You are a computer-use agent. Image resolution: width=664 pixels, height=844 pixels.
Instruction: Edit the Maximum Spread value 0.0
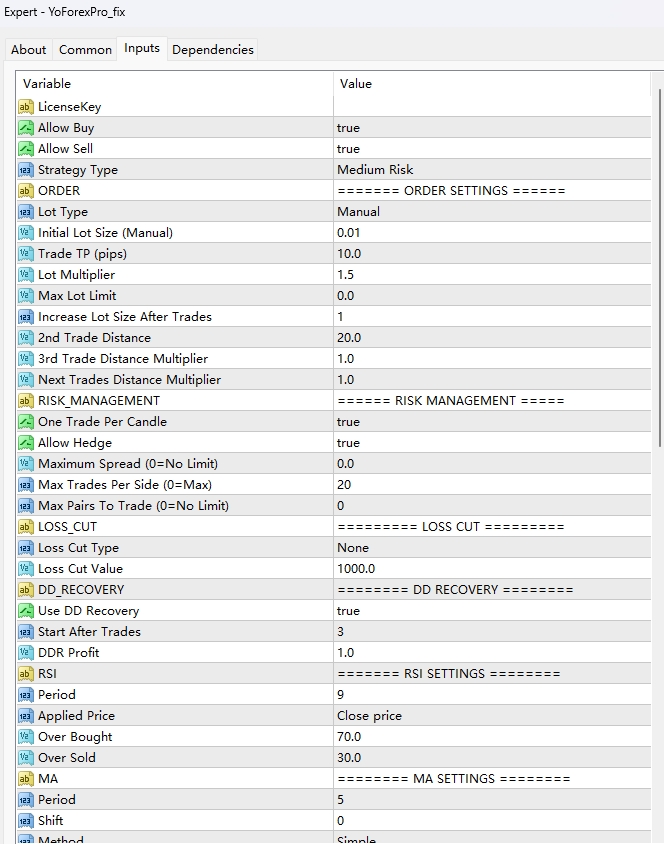click(x=492, y=463)
